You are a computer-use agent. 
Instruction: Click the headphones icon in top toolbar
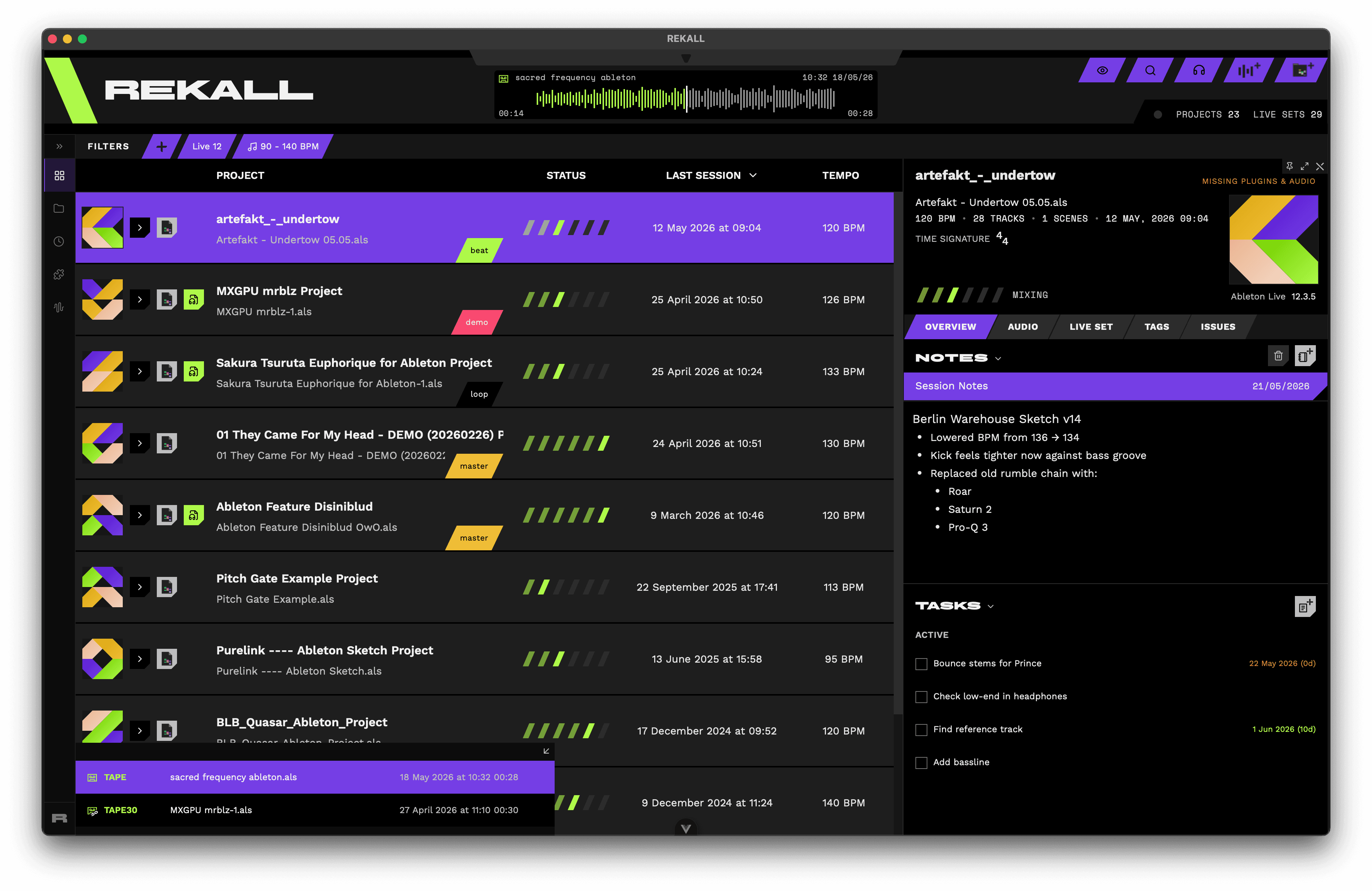1198,70
